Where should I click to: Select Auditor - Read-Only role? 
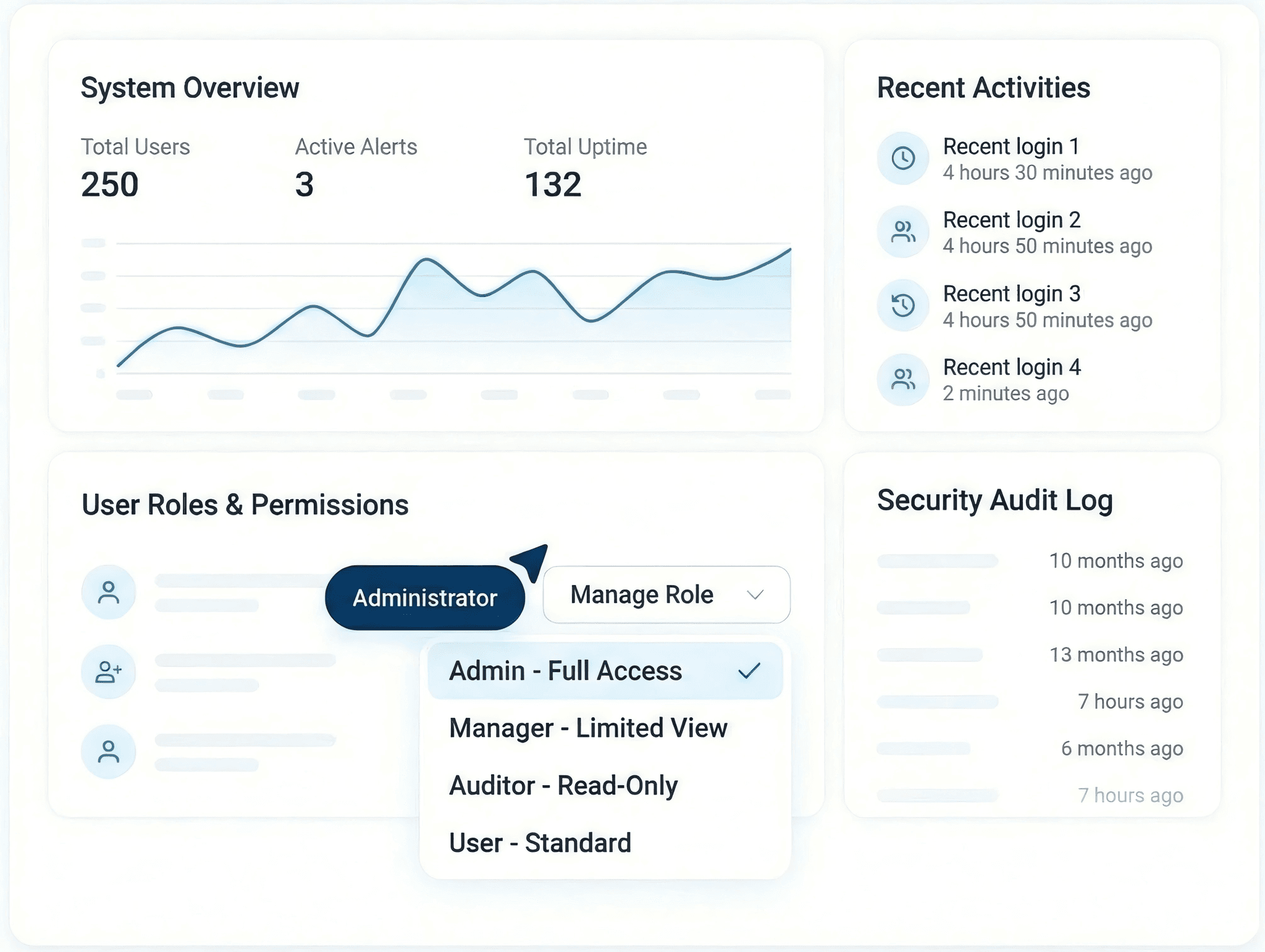[x=563, y=786]
